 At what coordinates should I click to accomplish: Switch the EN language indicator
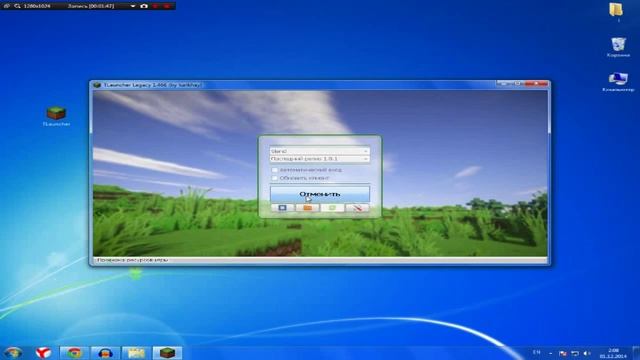click(x=536, y=352)
